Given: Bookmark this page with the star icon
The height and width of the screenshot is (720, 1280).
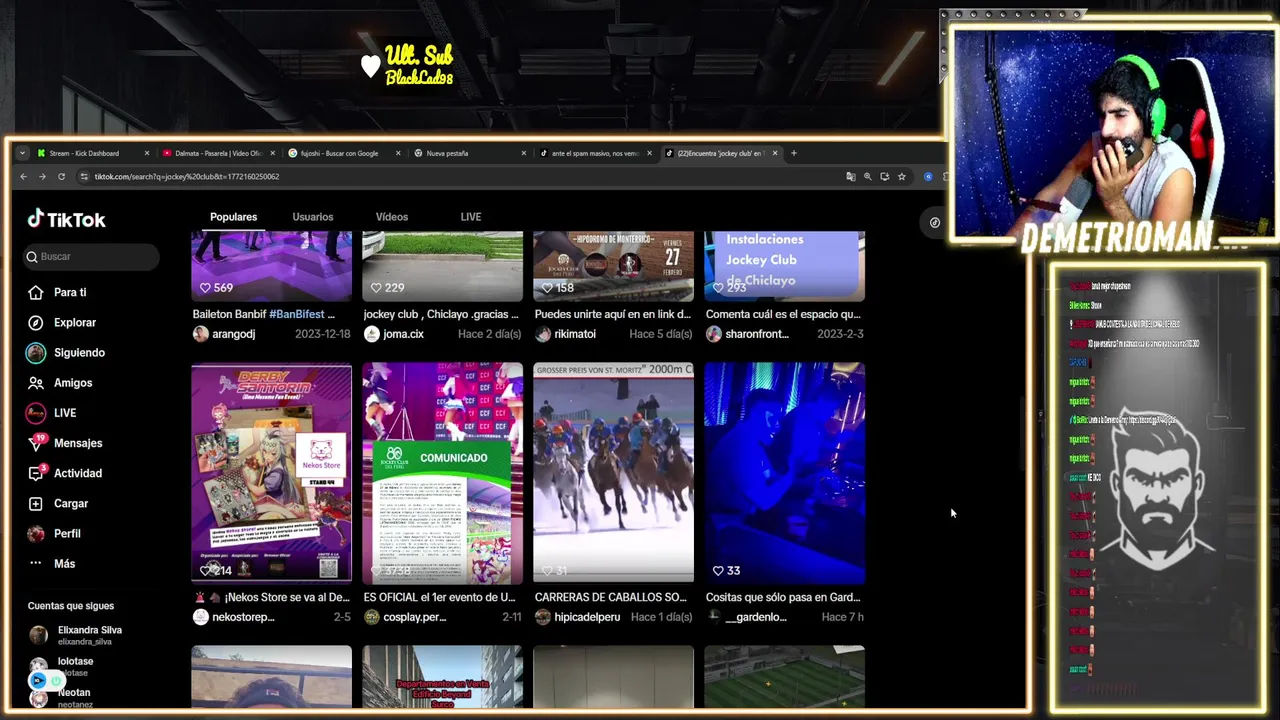Looking at the screenshot, I should coord(902,176).
